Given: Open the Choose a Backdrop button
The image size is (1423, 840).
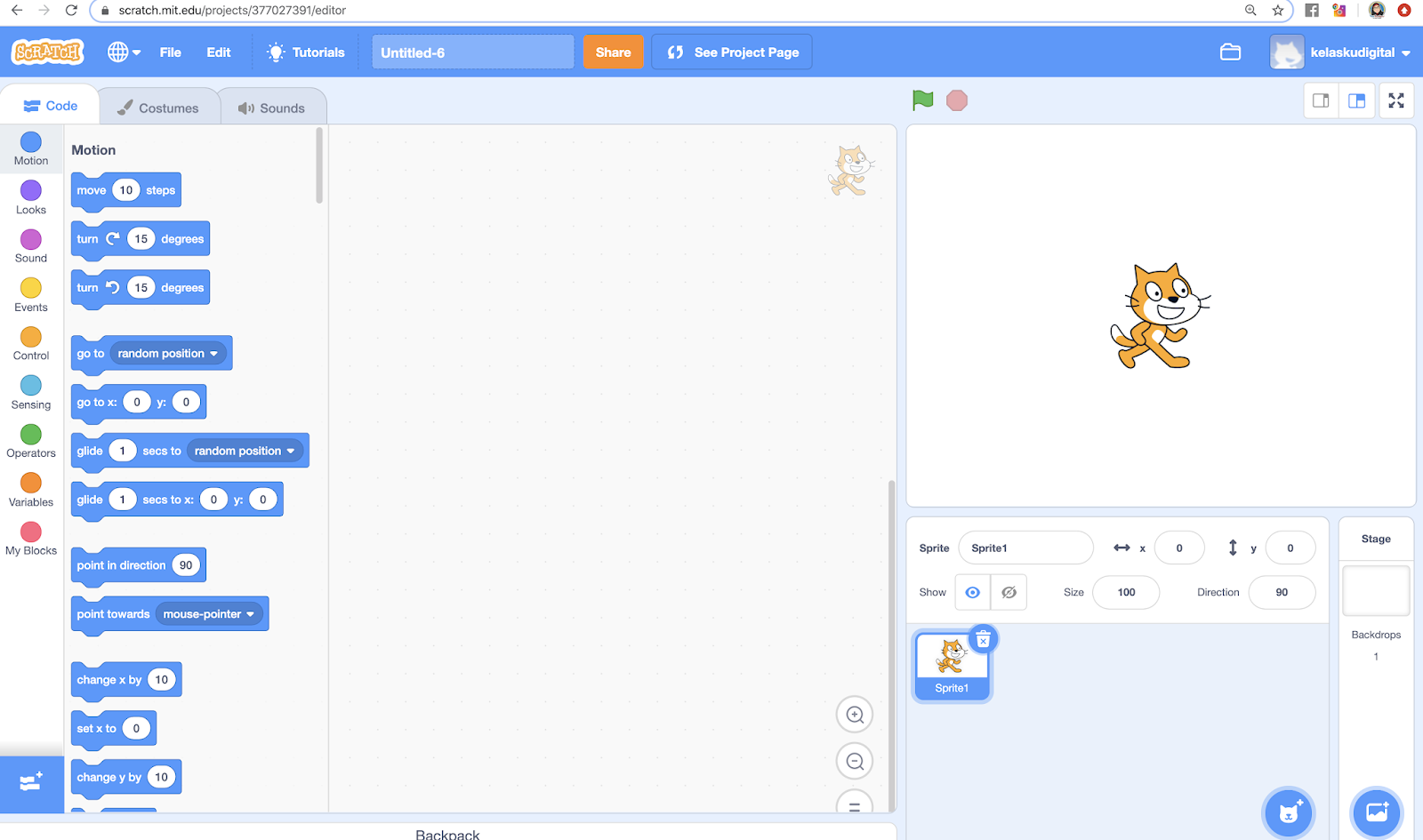Looking at the screenshot, I should coord(1377,812).
